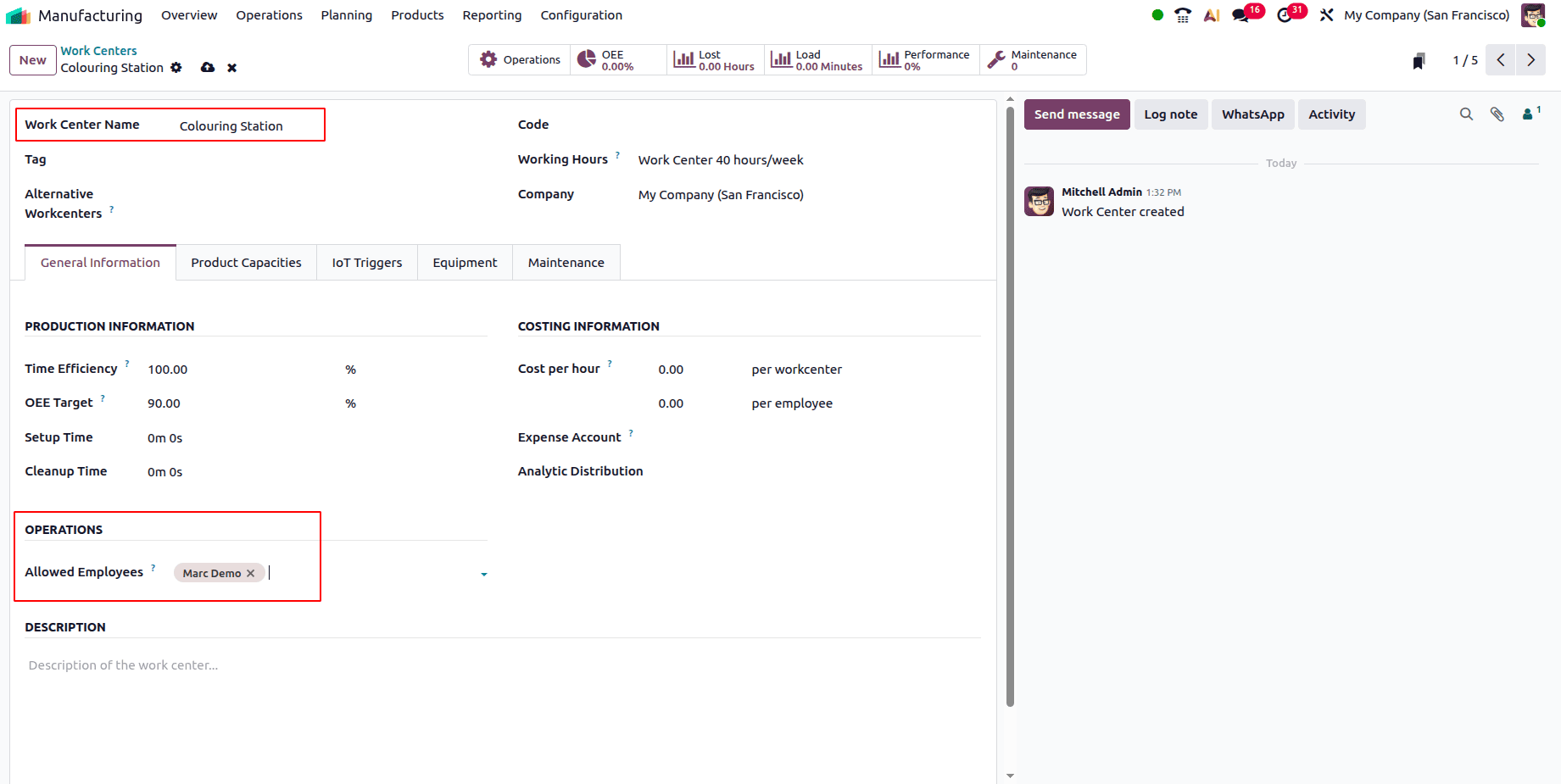Open the Load minutes stat
Image resolution: width=1561 pixels, height=784 pixels.
point(817,60)
